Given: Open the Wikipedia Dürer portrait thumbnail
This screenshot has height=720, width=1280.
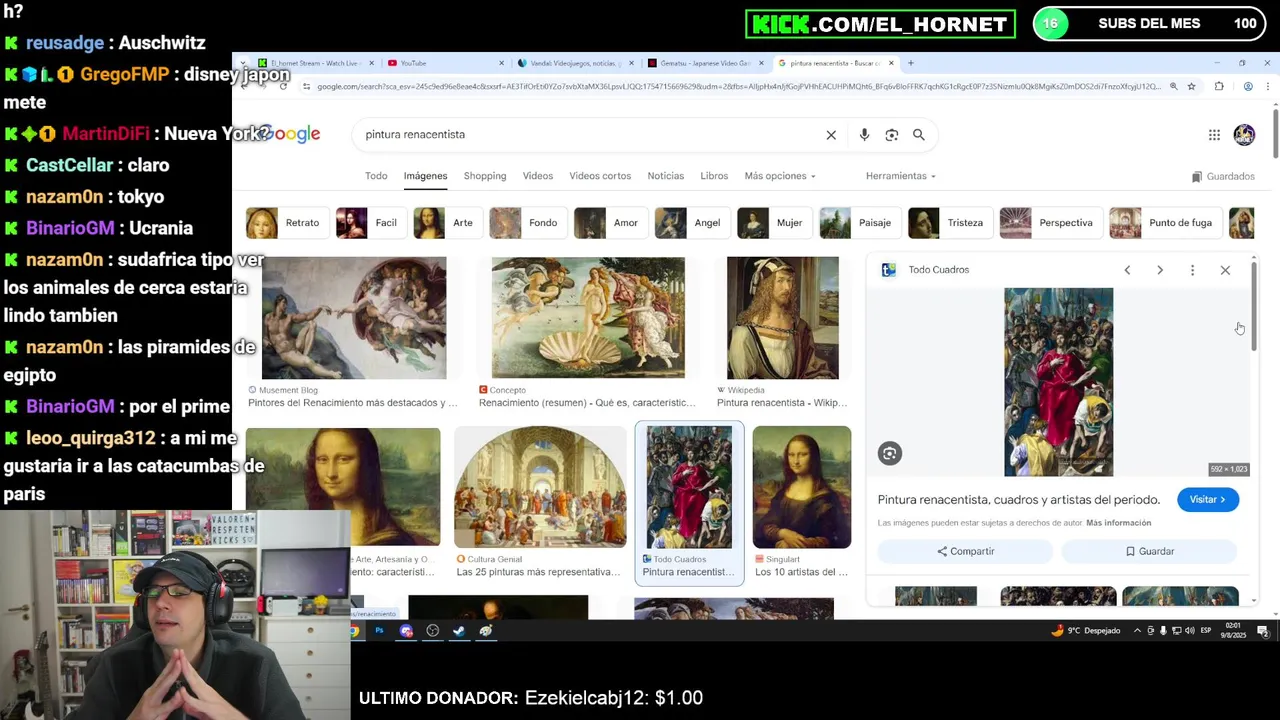Looking at the screenshot, I should tap(783, 318).
